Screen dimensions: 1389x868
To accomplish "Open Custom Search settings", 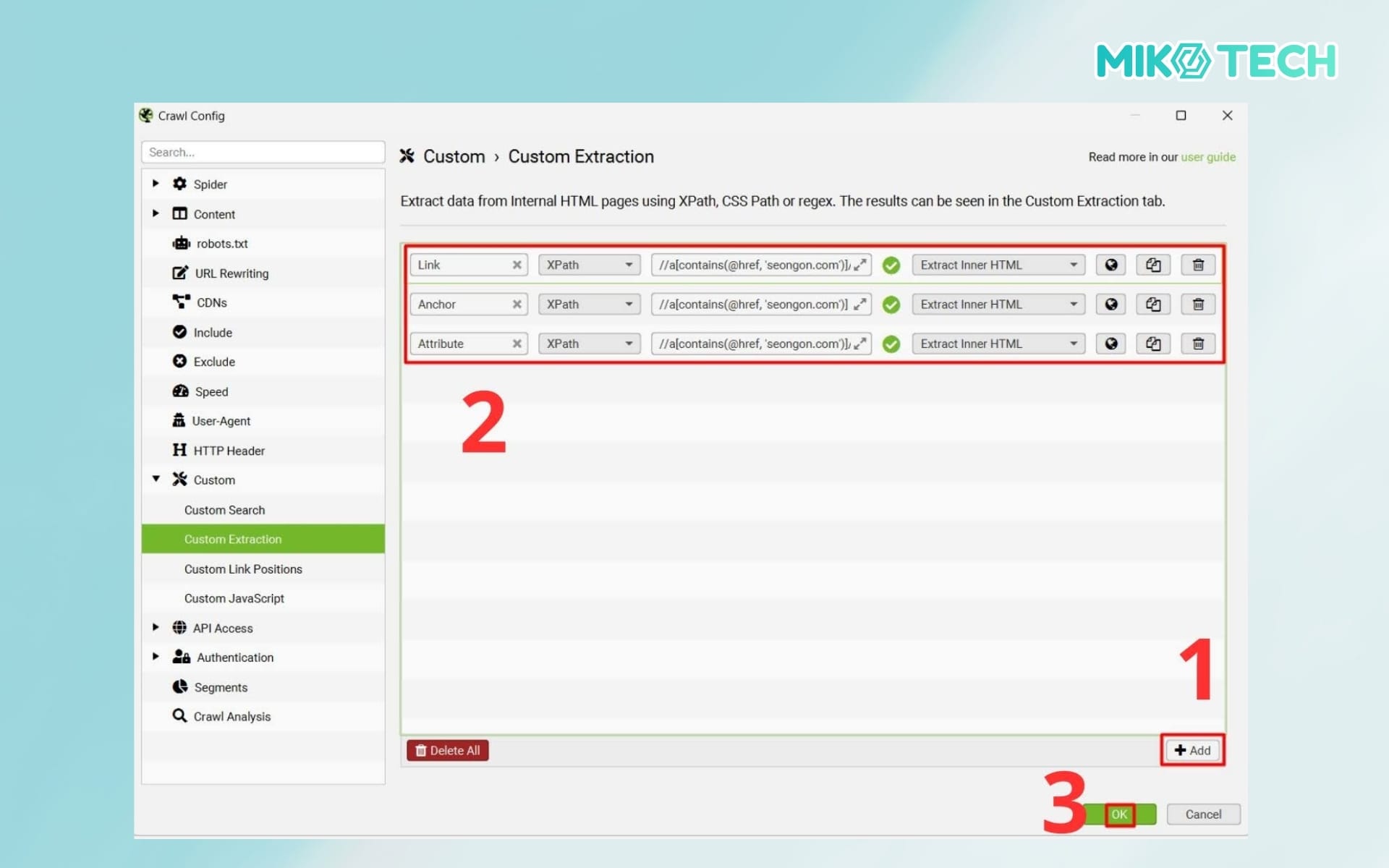I will click(224, 510).
